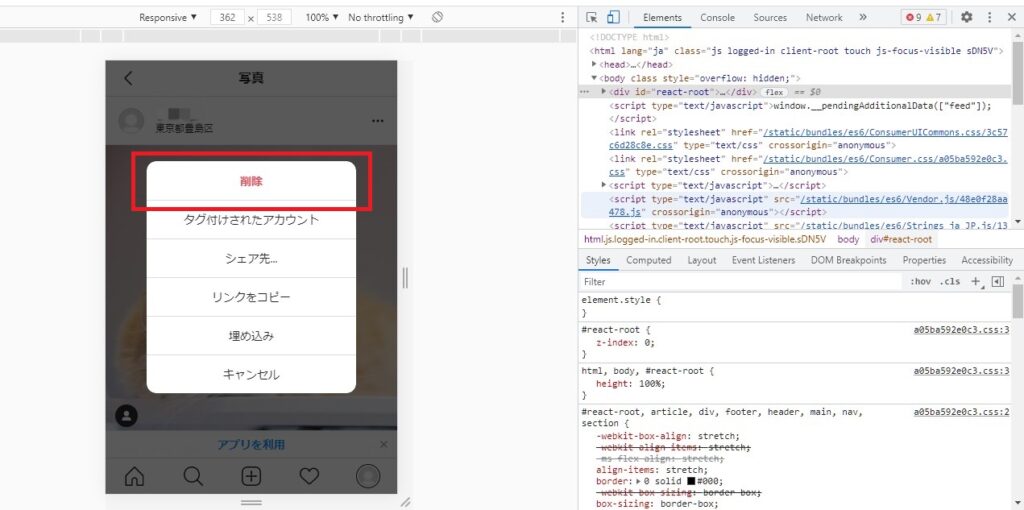Viewport: 1024px width, 510px height.
Task: Switch to the Computed pane tab
Action: pos(648,260)
